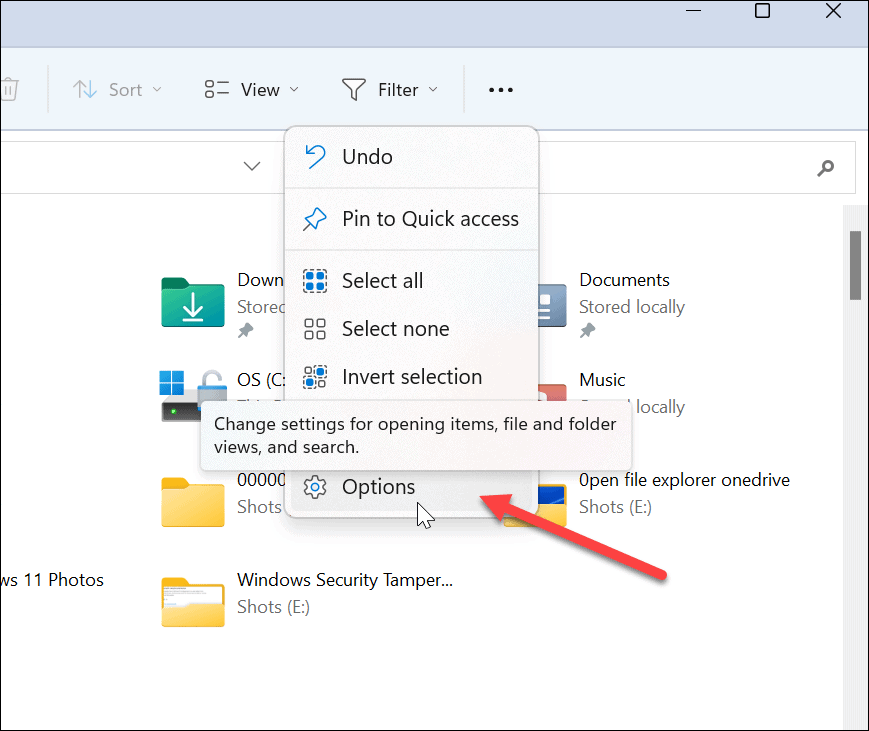Click the Invert selection icon
The image size is (869, 731).
click(x=315, y=377)
